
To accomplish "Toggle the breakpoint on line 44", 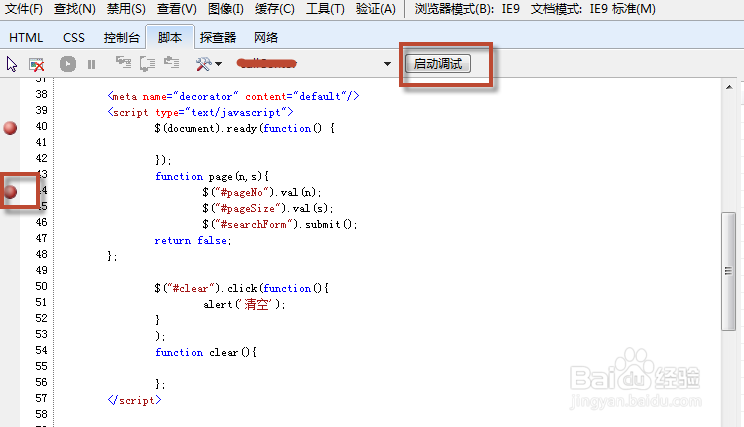I will (10, 192).
